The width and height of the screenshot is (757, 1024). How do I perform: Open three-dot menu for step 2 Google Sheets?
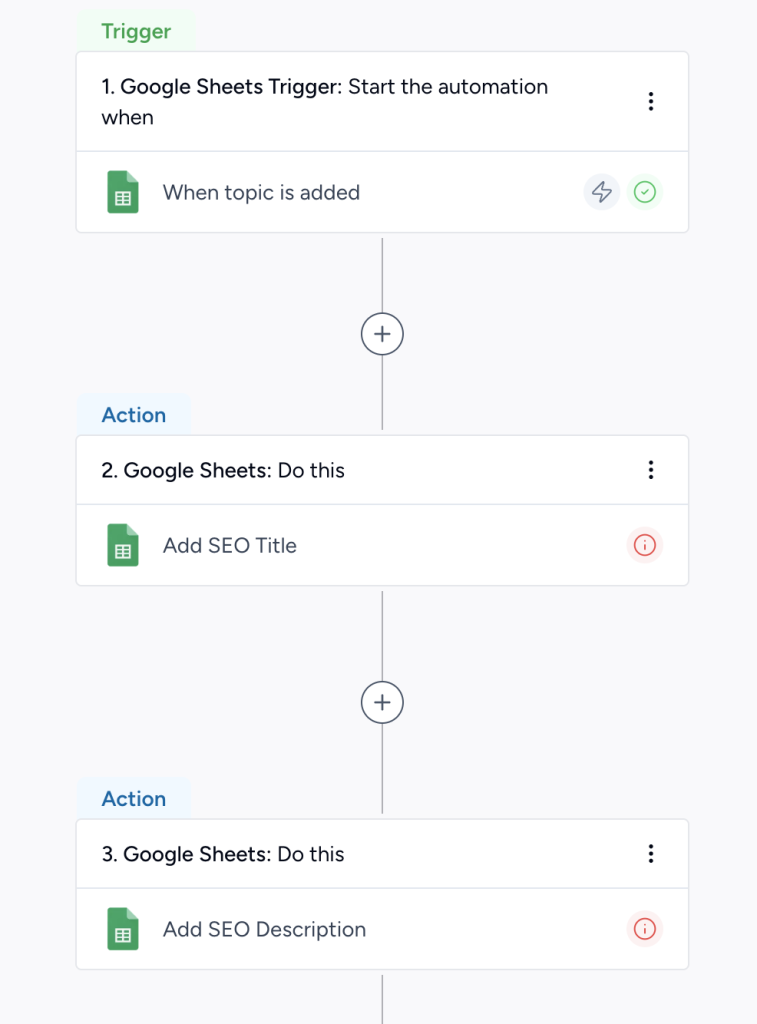651,470
